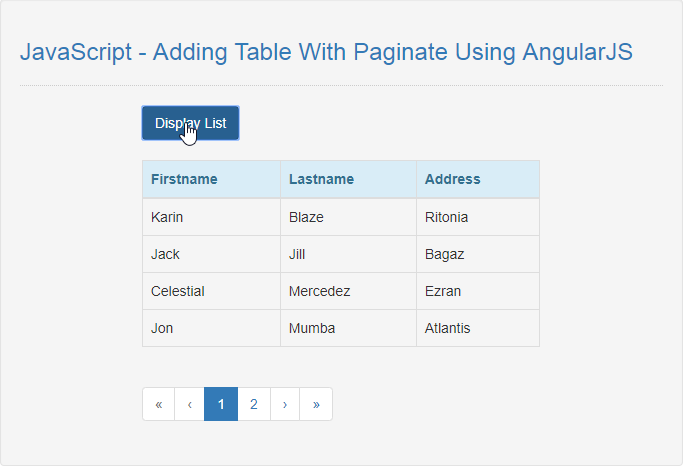Image resolution: width=683 pixels, height=466 pixels.
Task: Select the Blaze lastname cell
Action: tap(348, 217)
